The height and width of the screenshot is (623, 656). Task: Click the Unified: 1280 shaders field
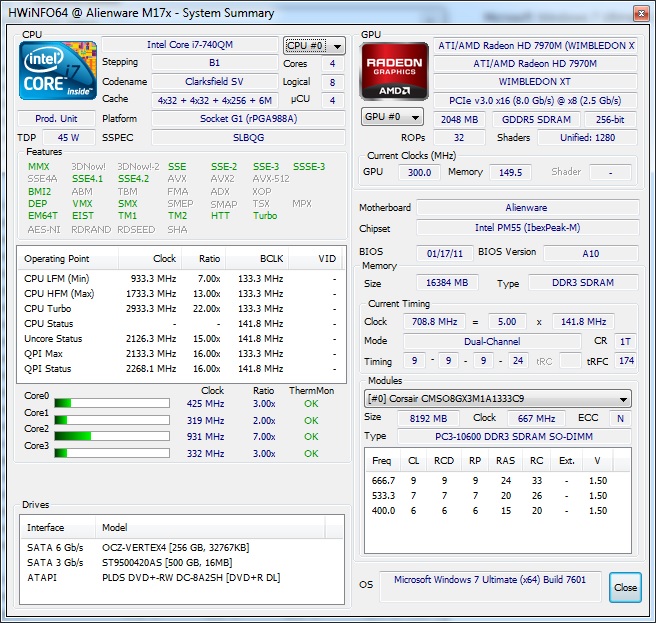click(x=587, y=138)
